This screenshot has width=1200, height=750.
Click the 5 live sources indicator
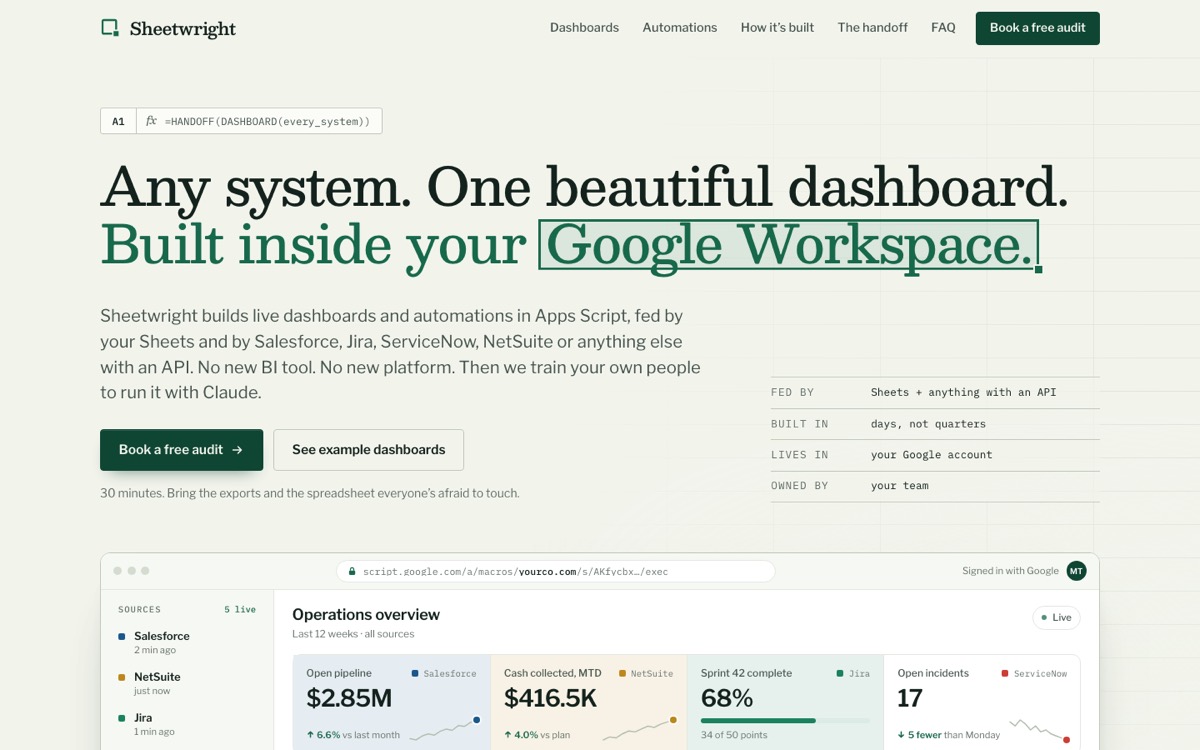pyautogui.click(x=240, y=609)
